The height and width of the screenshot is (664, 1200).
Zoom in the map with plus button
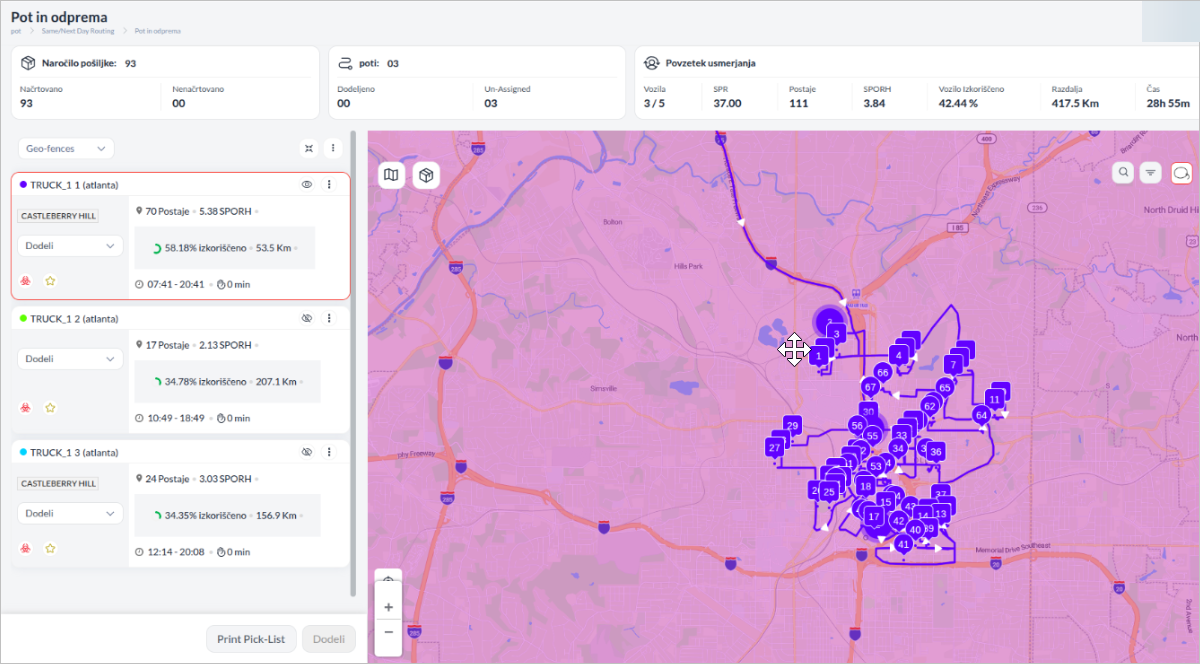tap(388, 607)
